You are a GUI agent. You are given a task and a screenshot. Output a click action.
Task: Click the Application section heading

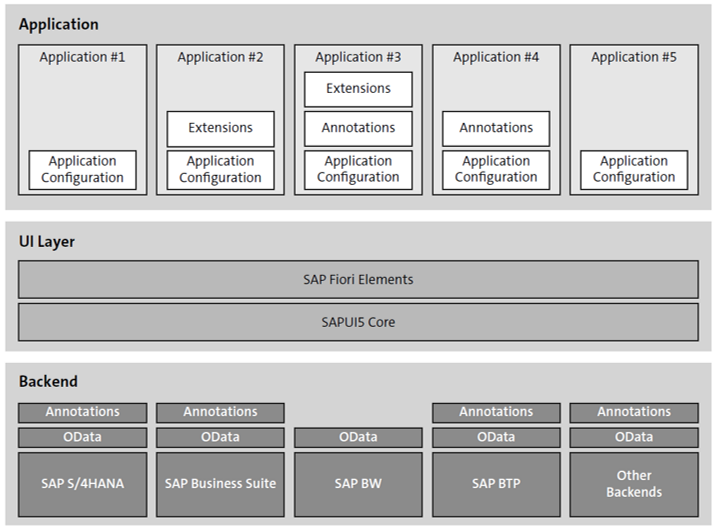[x=59, y=24]
